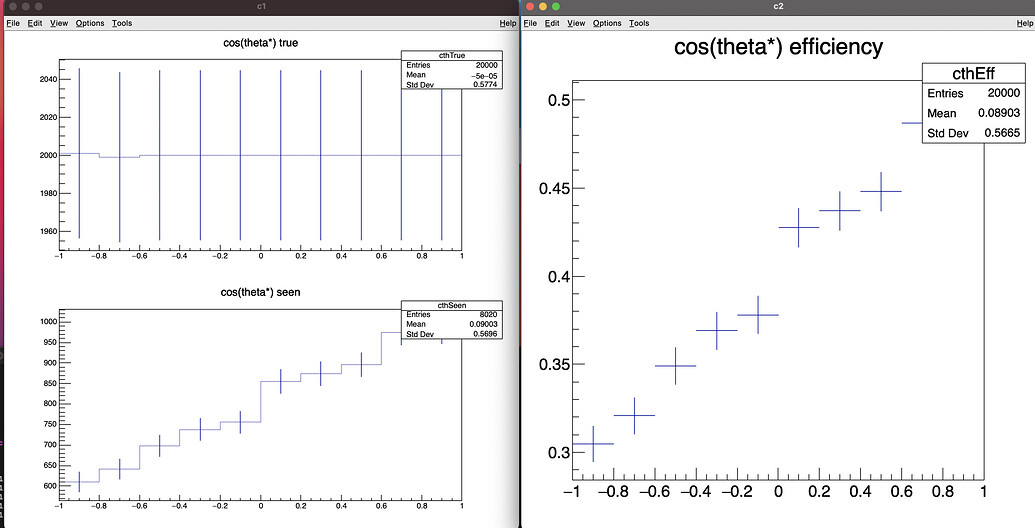Click the c1 window title bar text
Screen dimensions: 1035x528
point(261,7)
